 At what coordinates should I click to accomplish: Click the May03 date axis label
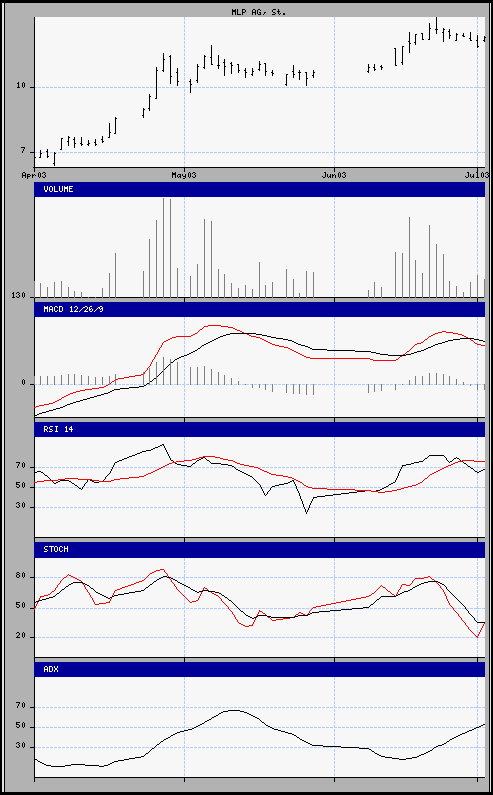click(184, 175)
